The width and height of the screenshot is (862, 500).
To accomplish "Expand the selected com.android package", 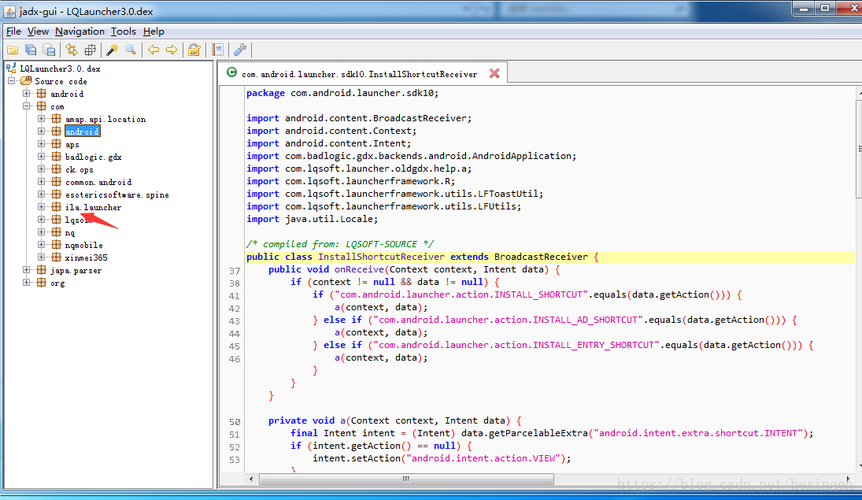I will click(x=41, y=131).
